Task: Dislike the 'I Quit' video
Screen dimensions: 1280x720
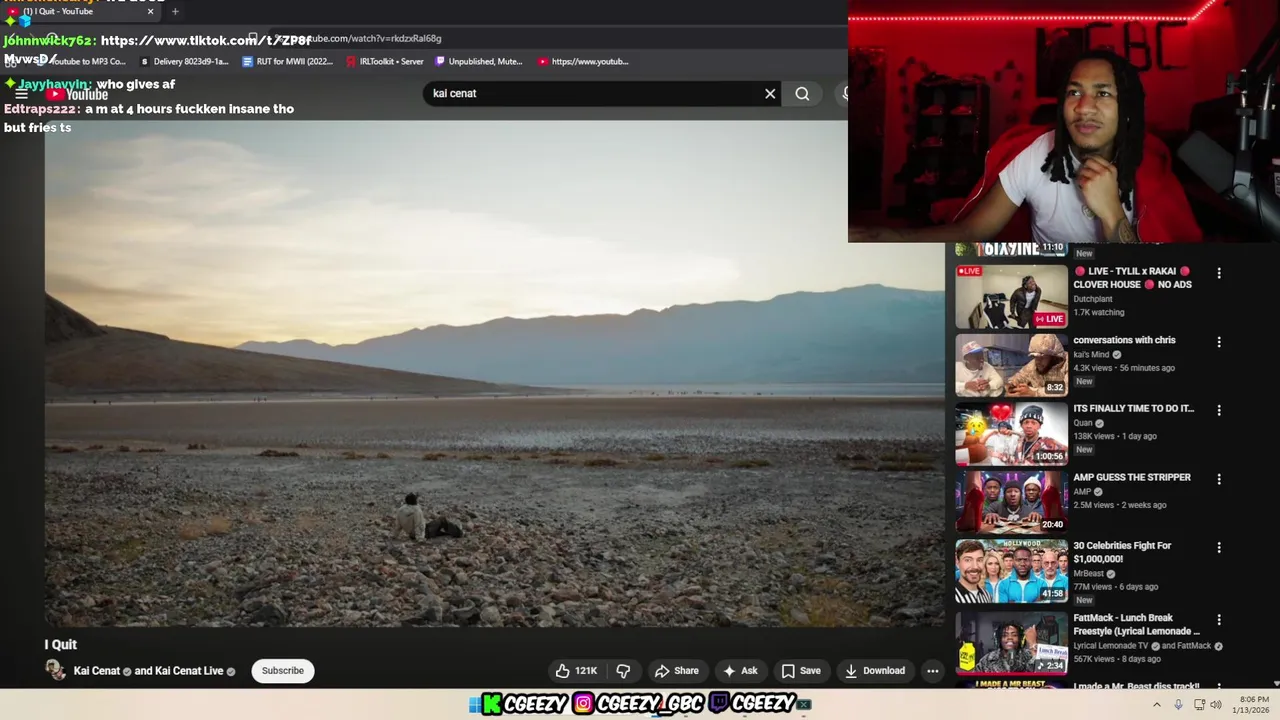Action: [x=623, y=671]
